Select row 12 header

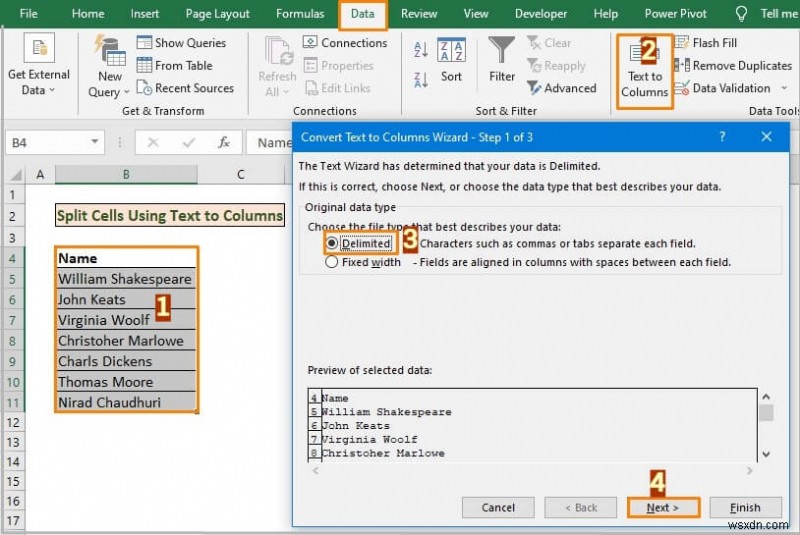(x=13, y=422)
